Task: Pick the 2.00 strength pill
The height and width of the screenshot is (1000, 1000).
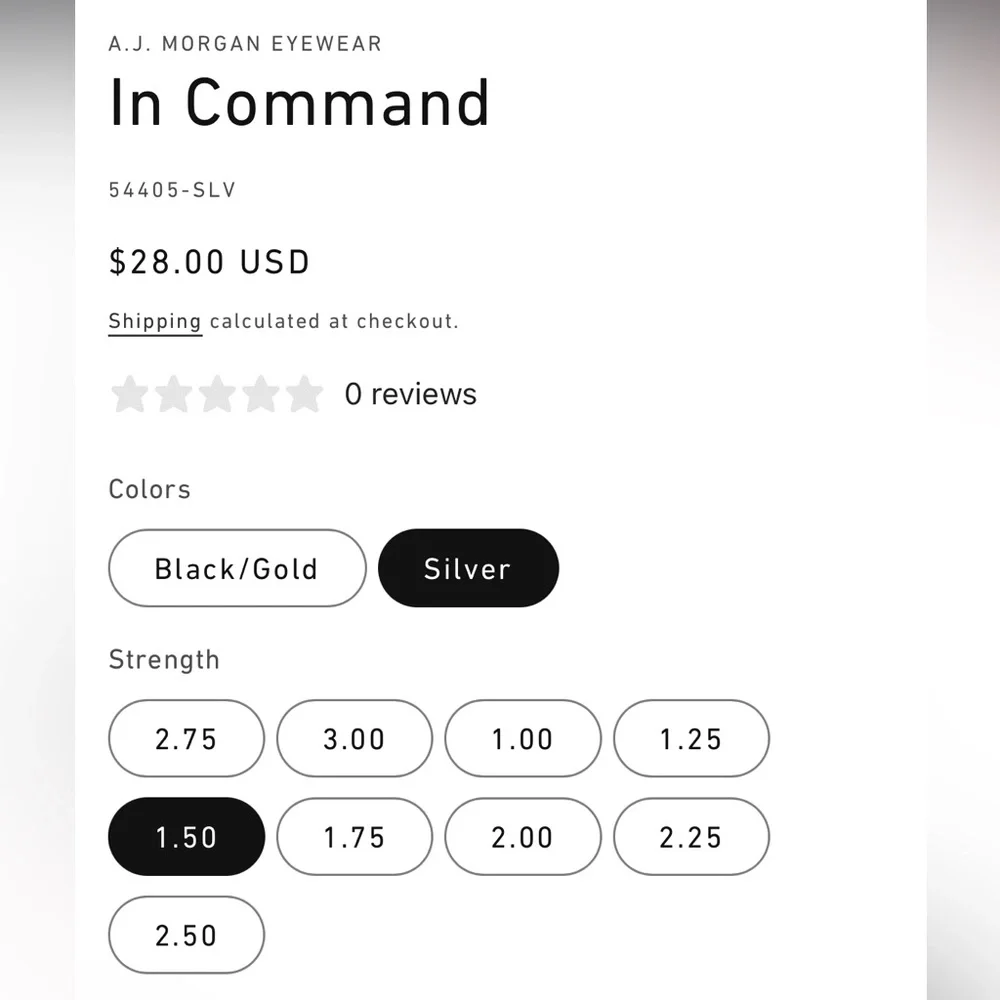Action: click(x=523, y=837)
